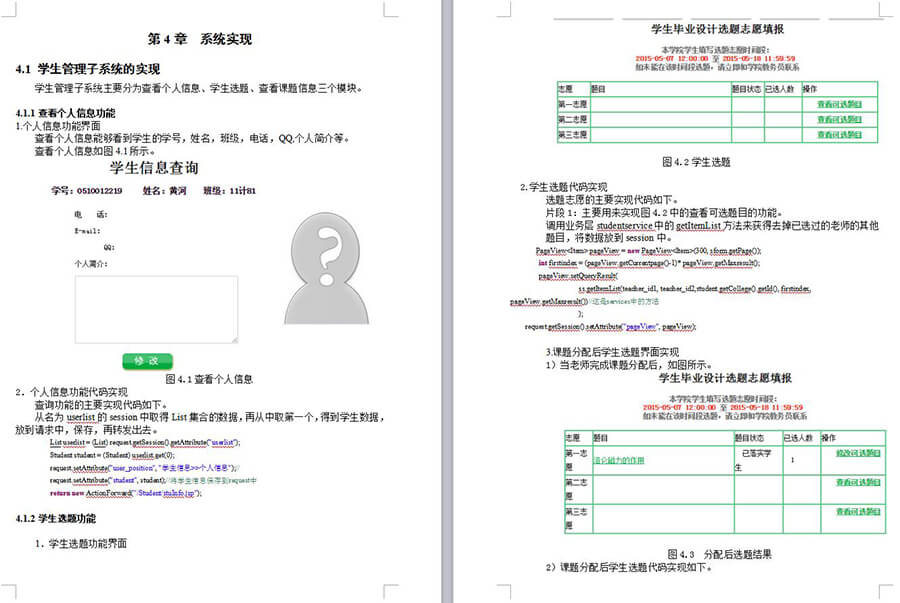Click the 已选人数 header in figure 4.2 table
The height and width of the screenshot is (603, 900).
[x=780, y=89]
